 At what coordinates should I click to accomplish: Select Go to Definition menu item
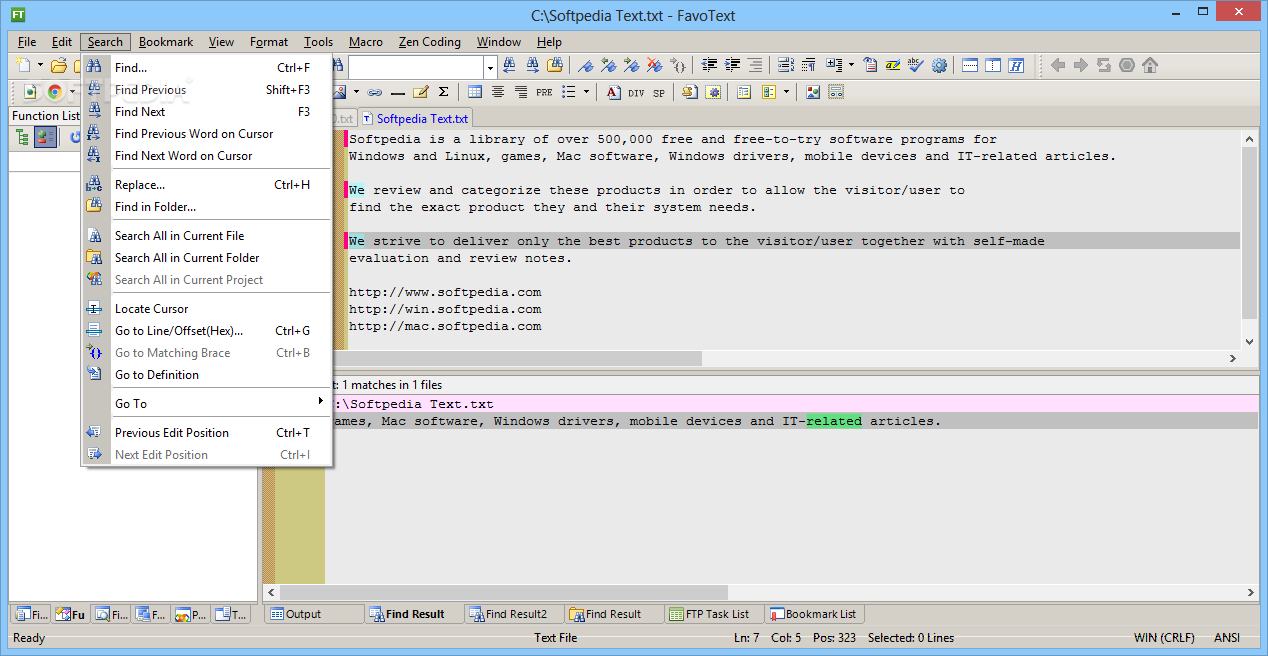pos(206,375)
